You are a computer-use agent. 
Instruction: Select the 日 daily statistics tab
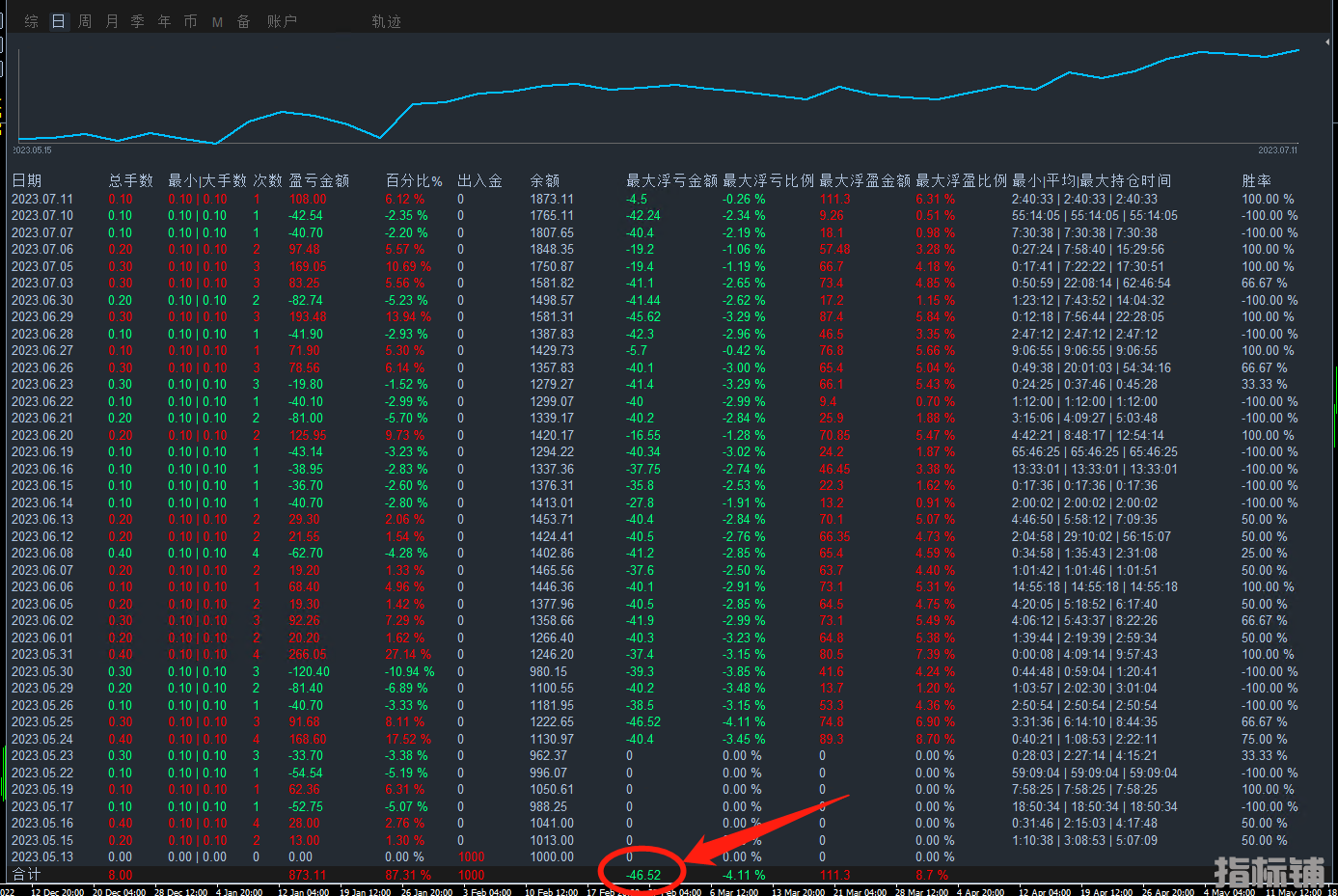click(x=59, y=21)
